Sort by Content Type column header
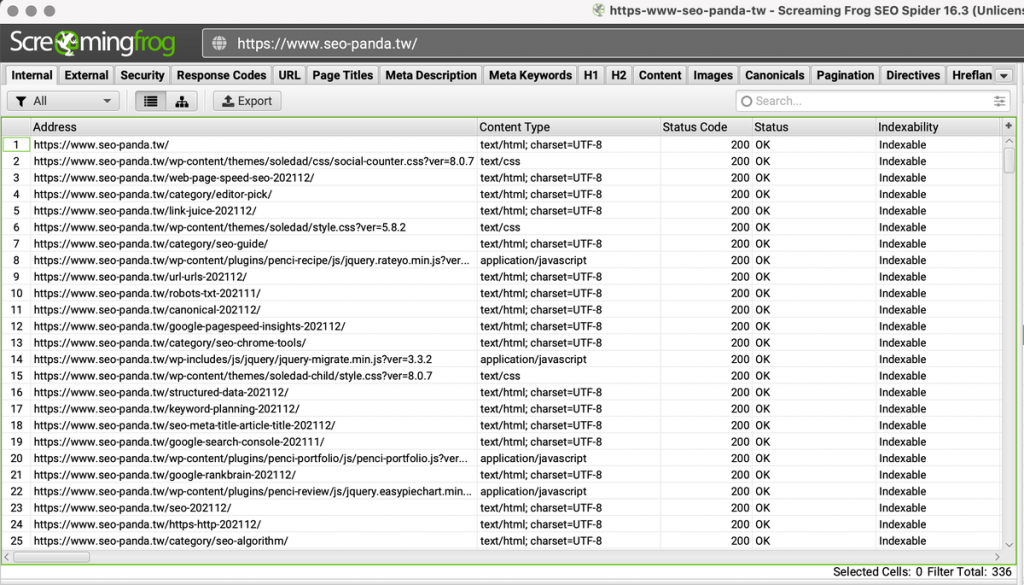1024x585 pixels. pyautogui.click(x=568, y=127)
